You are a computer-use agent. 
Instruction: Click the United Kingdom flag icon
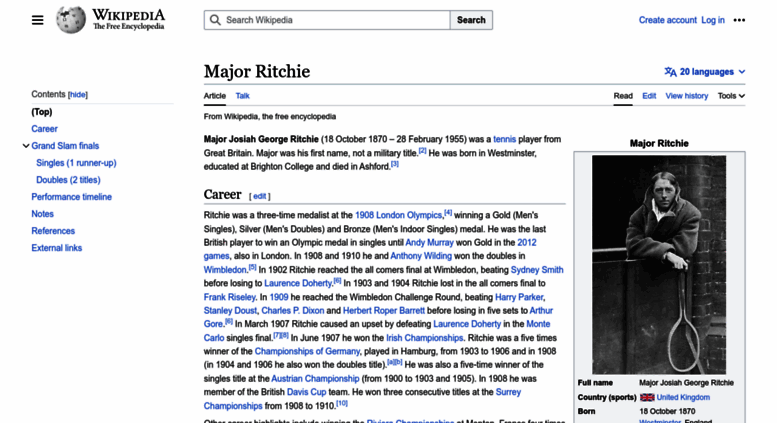pyautogui.click(x=647, y=397)
